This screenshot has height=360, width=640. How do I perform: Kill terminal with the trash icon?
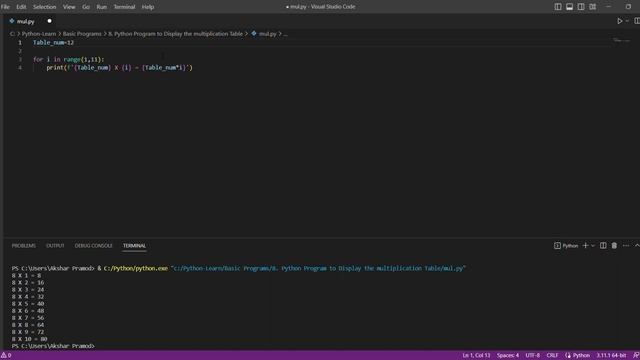point(614,246)
